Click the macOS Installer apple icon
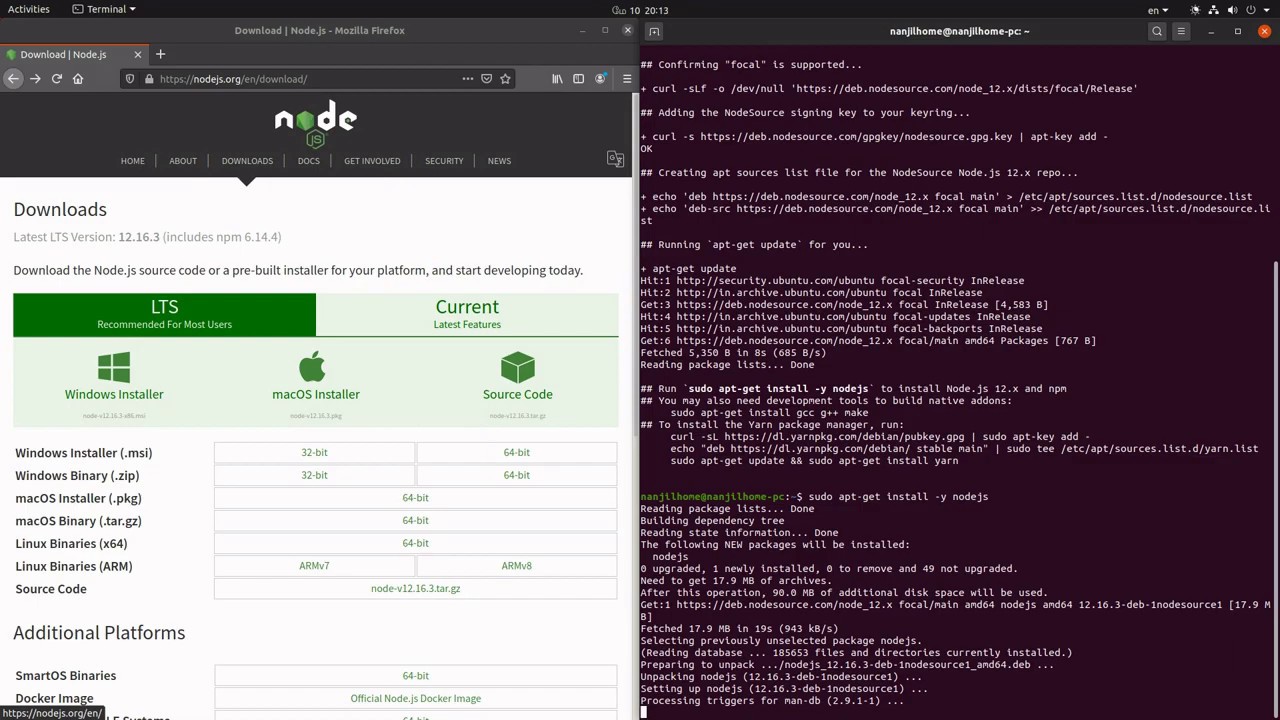This screenshot has width=1280, height=720. [x=312, y=366]
